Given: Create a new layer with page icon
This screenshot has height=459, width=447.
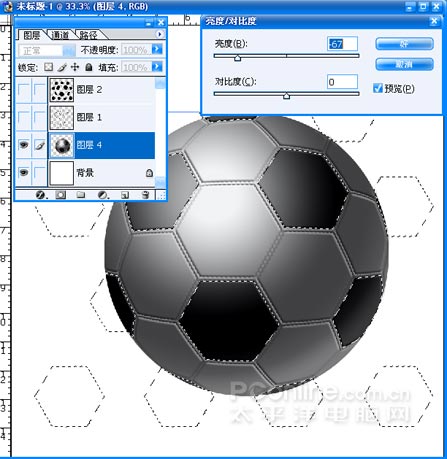Looking at the screenshot, I should tap(125, 195).
